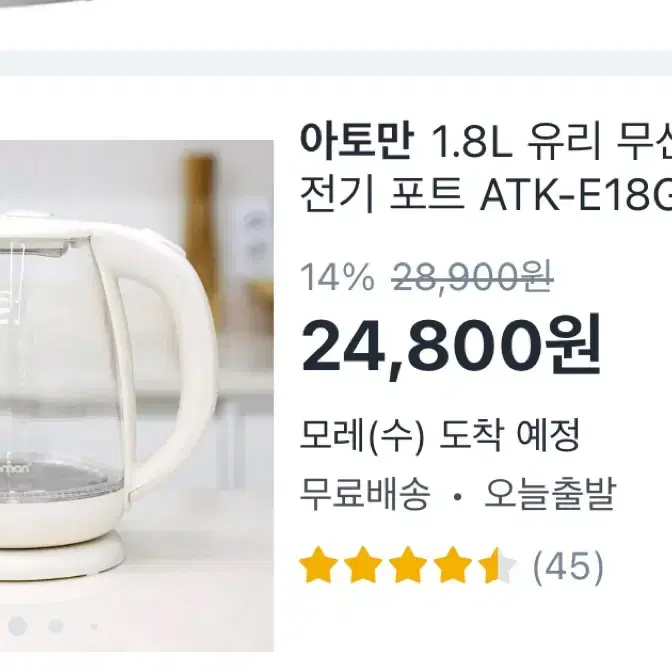Click the electric kettle product image

[x=137, y=396]
